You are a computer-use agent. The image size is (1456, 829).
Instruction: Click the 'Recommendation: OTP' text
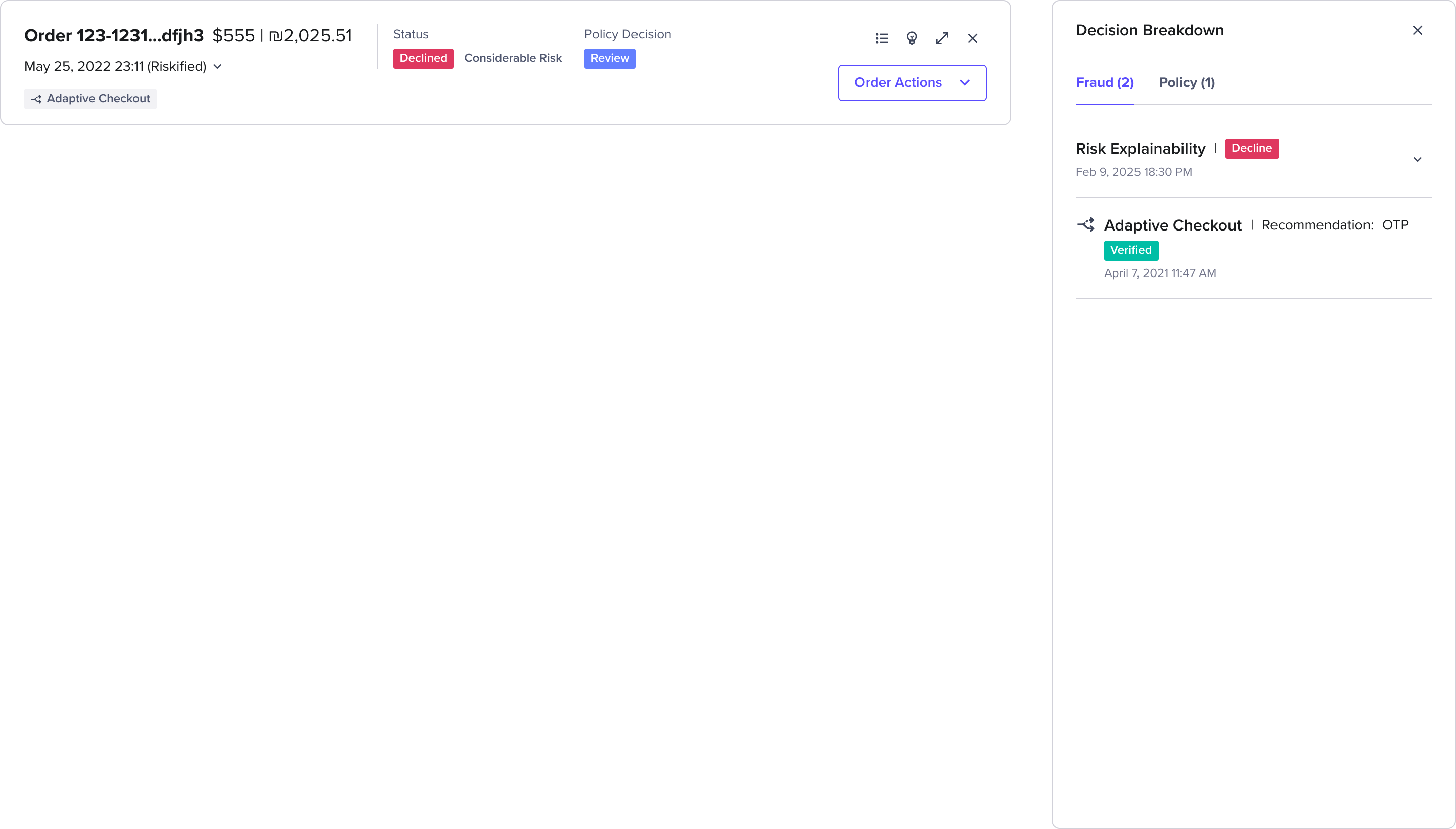tap(1335, 225)
